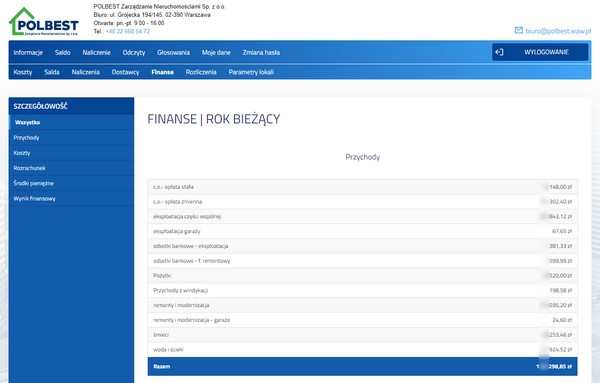600x383 pixels.
Task: Click 'odsetki bankowe - f. remontowy' row label
Action: (x=192, y=261)
